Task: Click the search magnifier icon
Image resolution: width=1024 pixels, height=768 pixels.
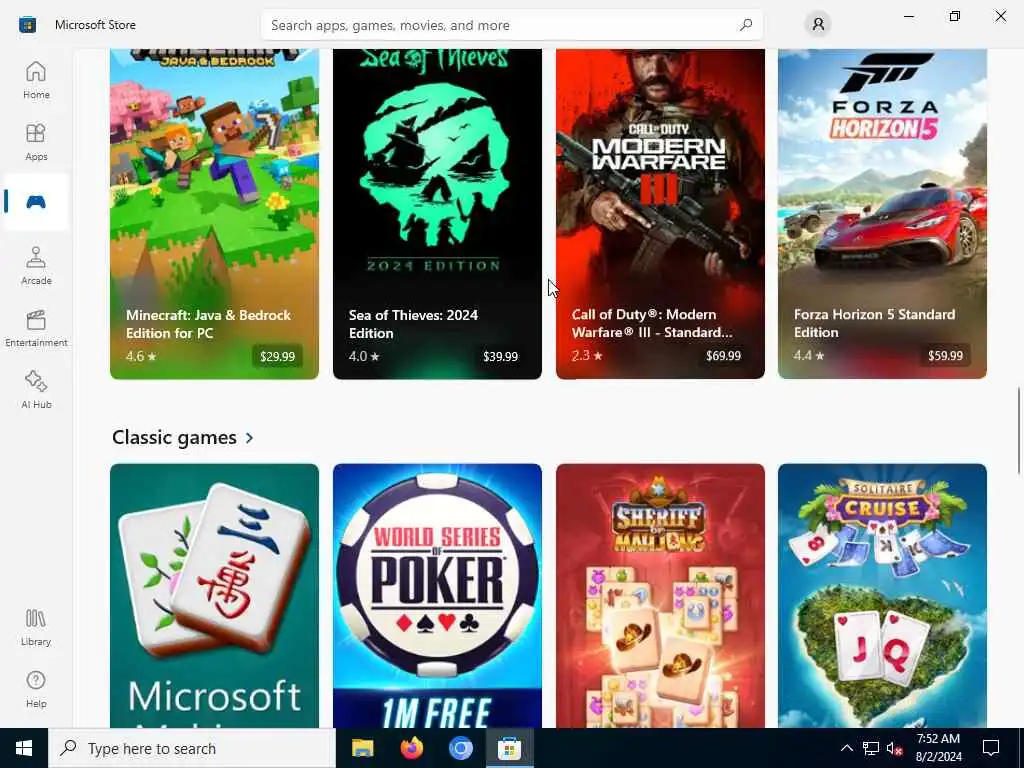Action: pos(746,25)
